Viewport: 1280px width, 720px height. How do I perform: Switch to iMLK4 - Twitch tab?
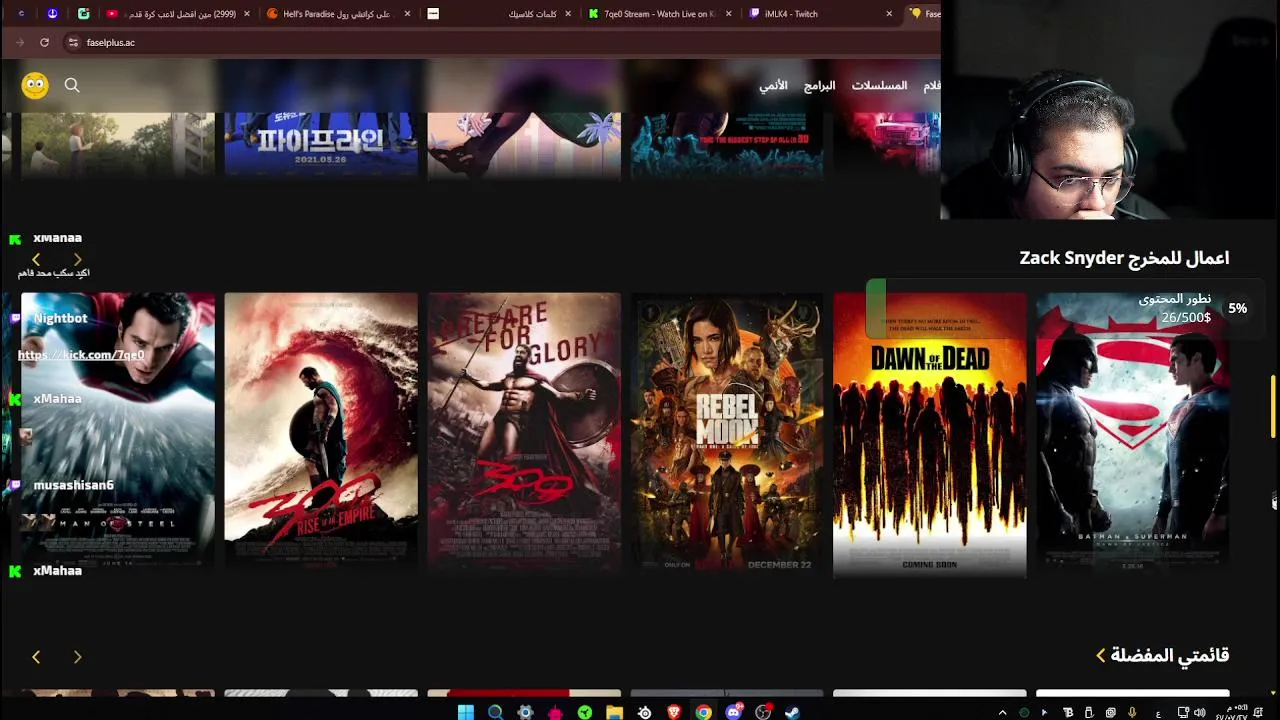pyautogui.click(x=820, y=14)
